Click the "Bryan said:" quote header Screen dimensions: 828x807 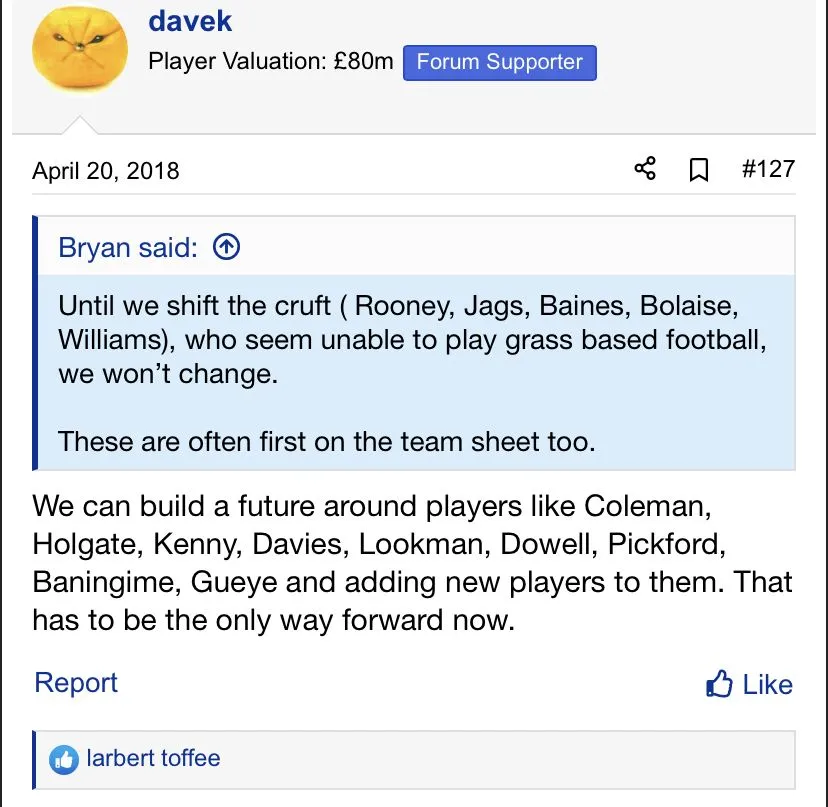128,247
